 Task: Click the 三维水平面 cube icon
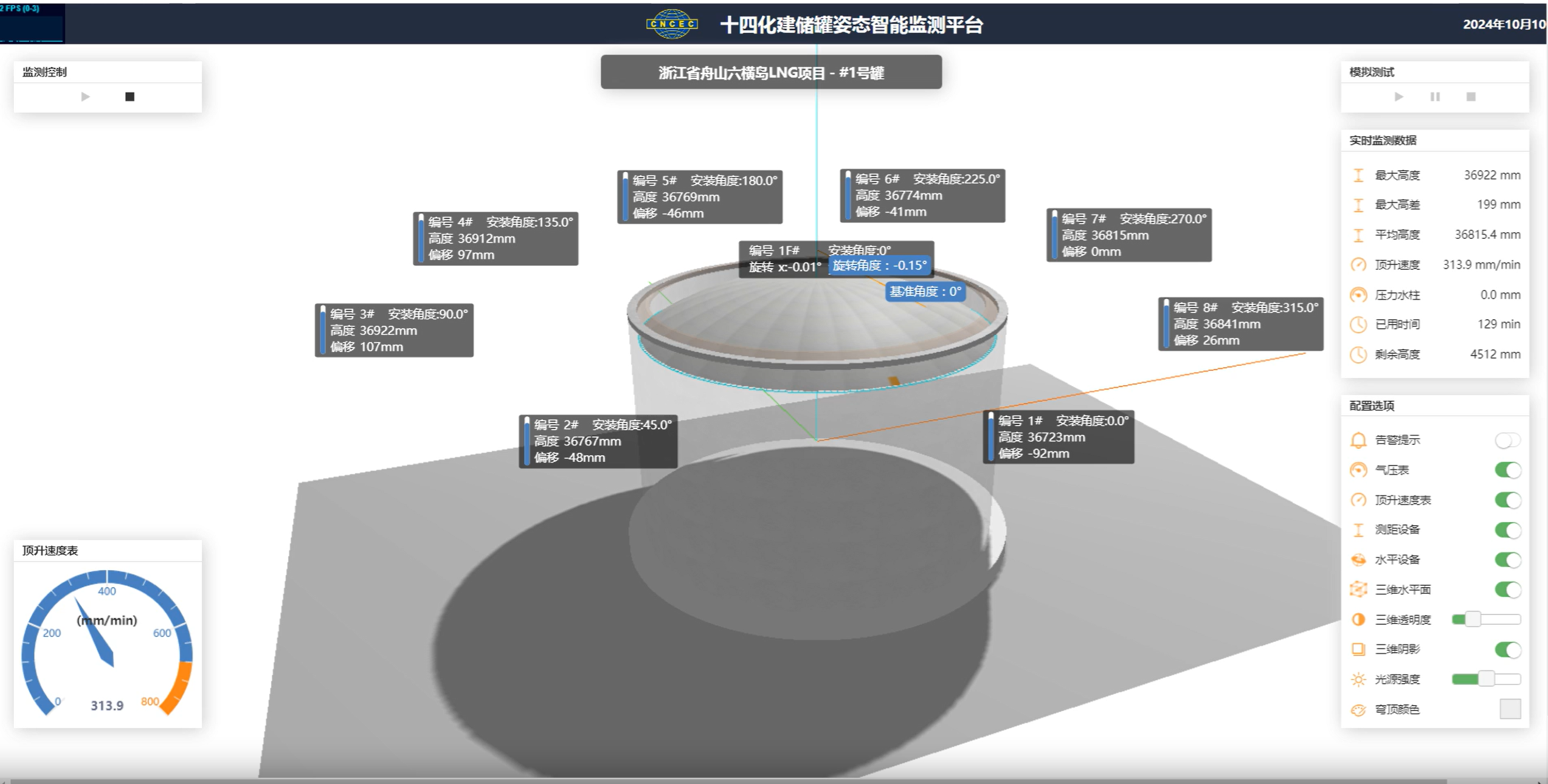point(1358,589)
